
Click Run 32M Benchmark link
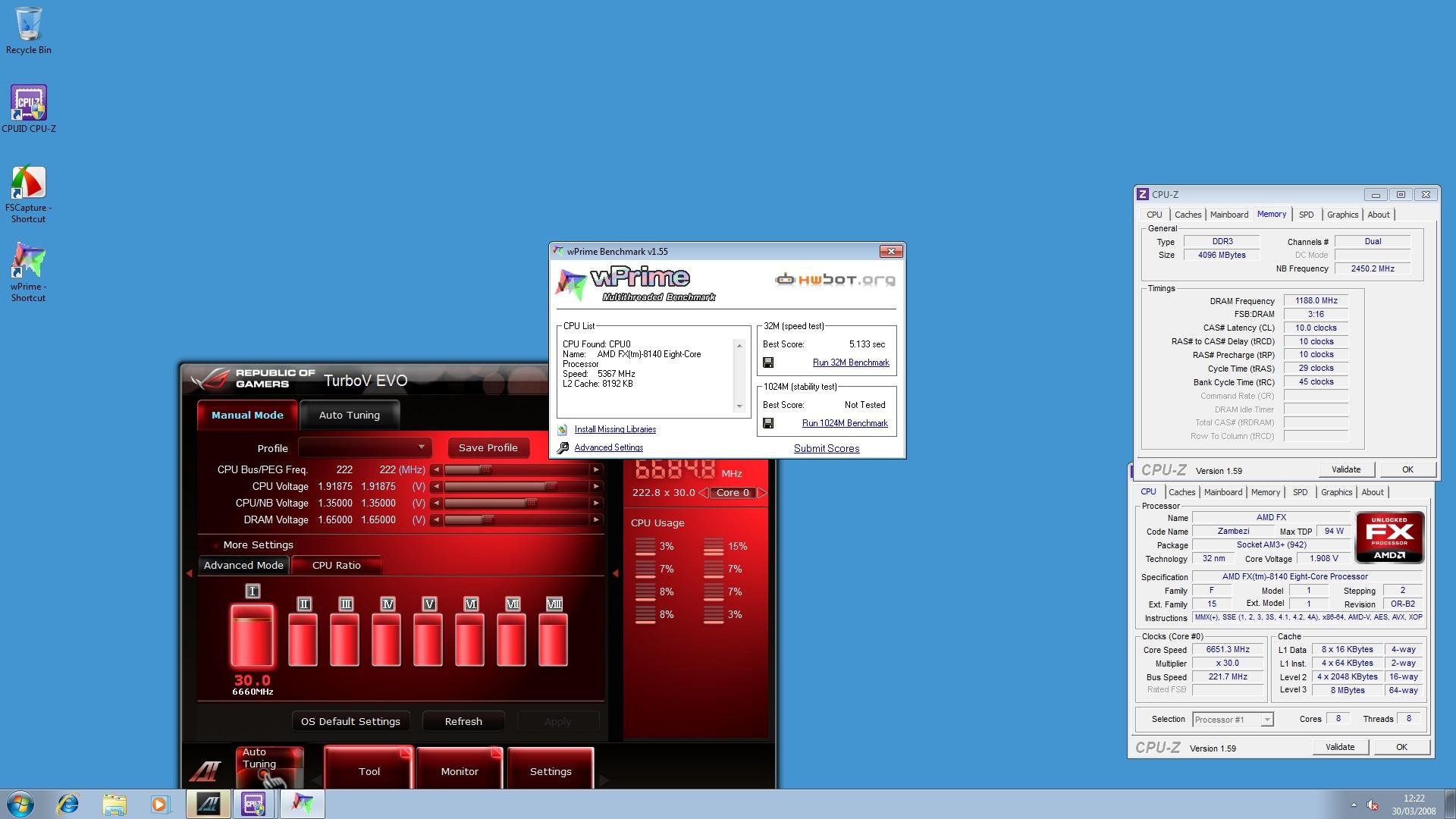click(851, 362)
